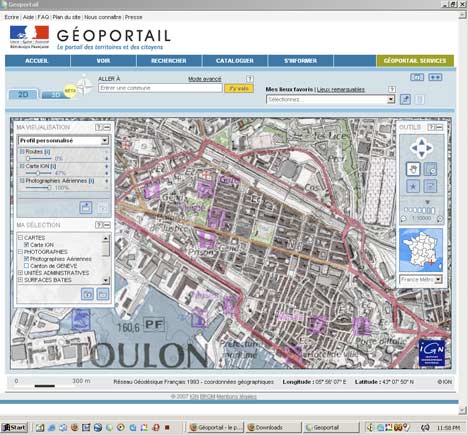
Task: Zoom in using the plus magnifier icon
Action: tap(440, 219)
